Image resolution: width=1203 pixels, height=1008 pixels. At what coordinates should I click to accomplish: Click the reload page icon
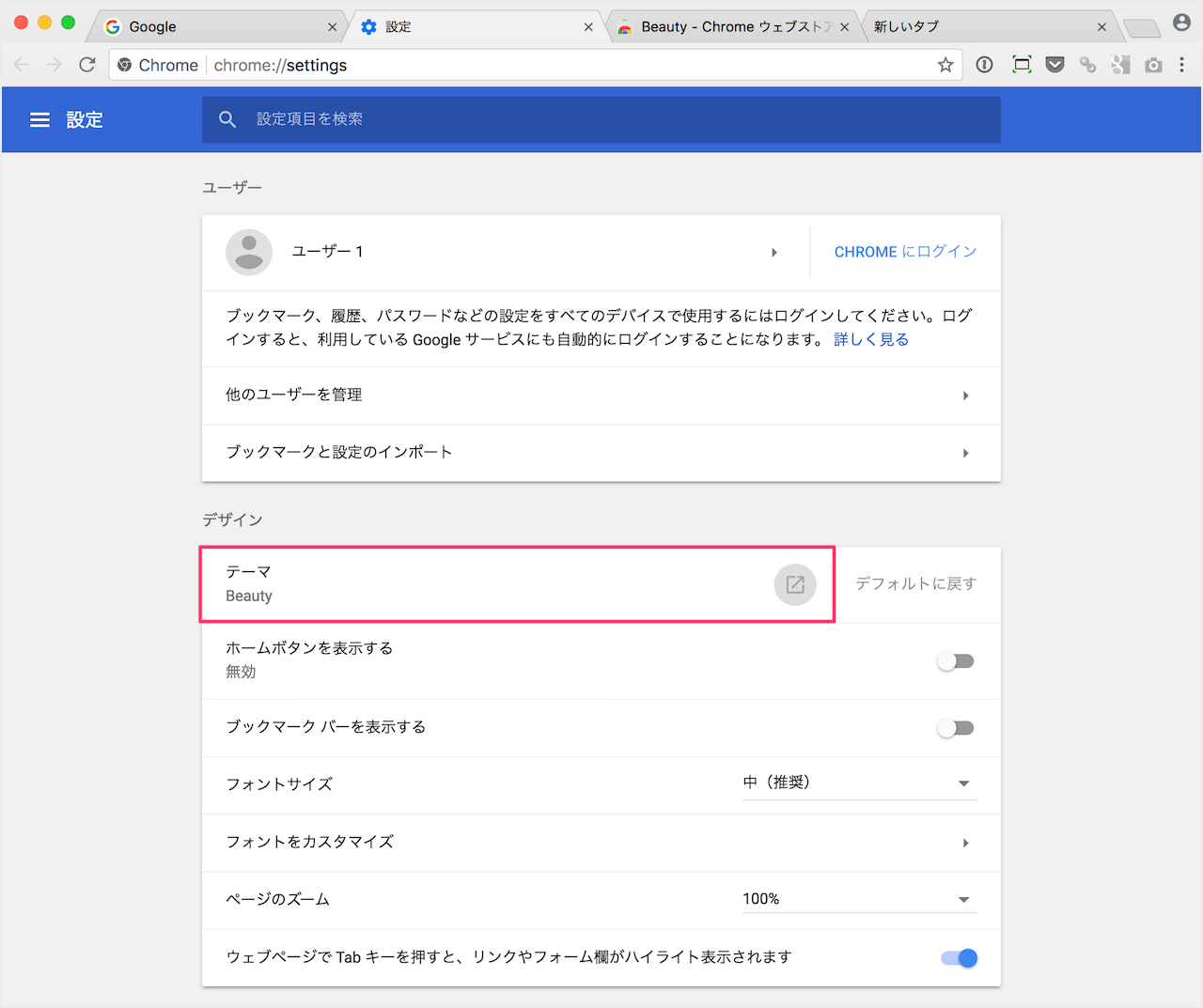coord(87,65)
